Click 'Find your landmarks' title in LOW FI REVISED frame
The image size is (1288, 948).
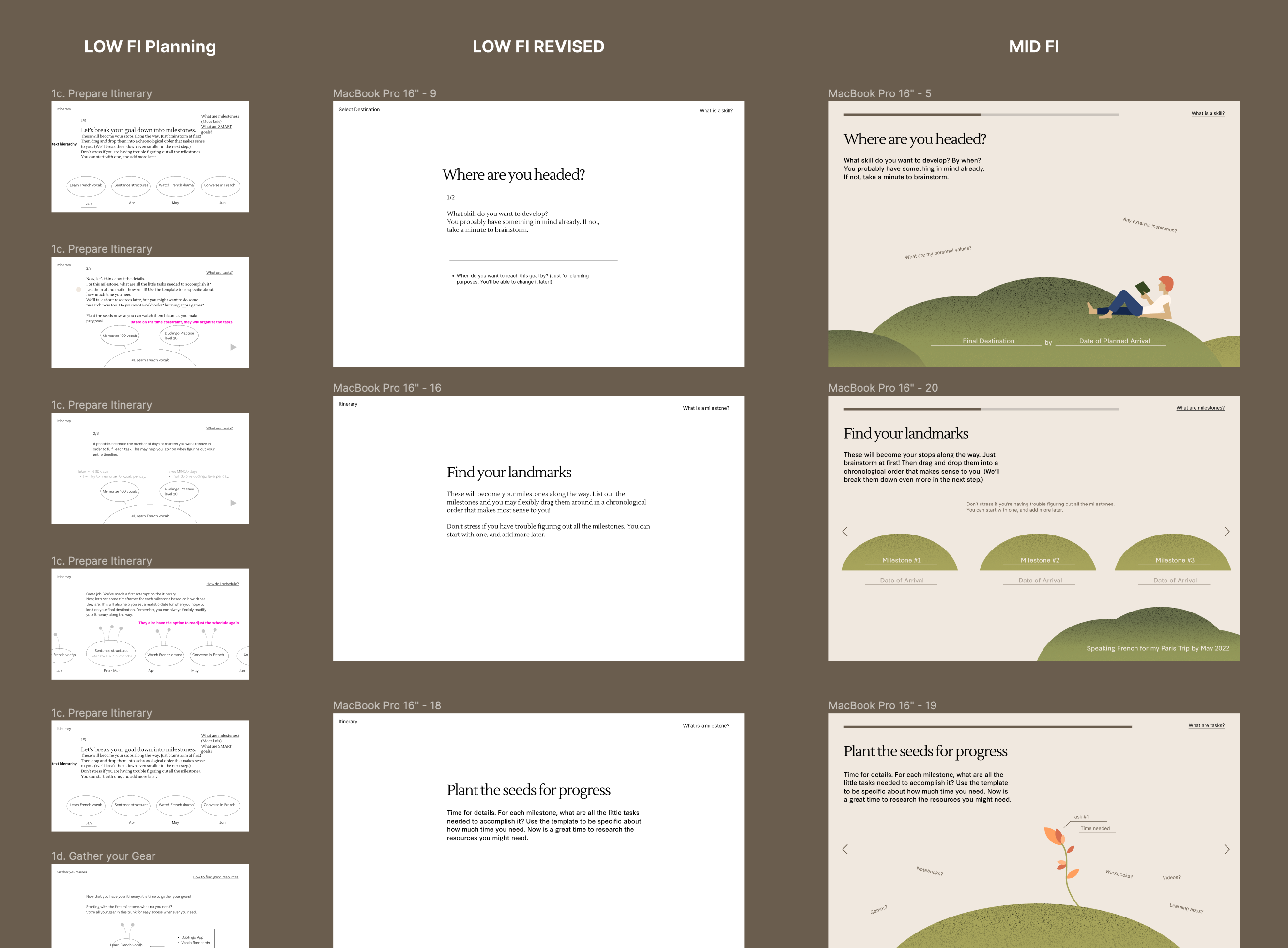[509, 472]
